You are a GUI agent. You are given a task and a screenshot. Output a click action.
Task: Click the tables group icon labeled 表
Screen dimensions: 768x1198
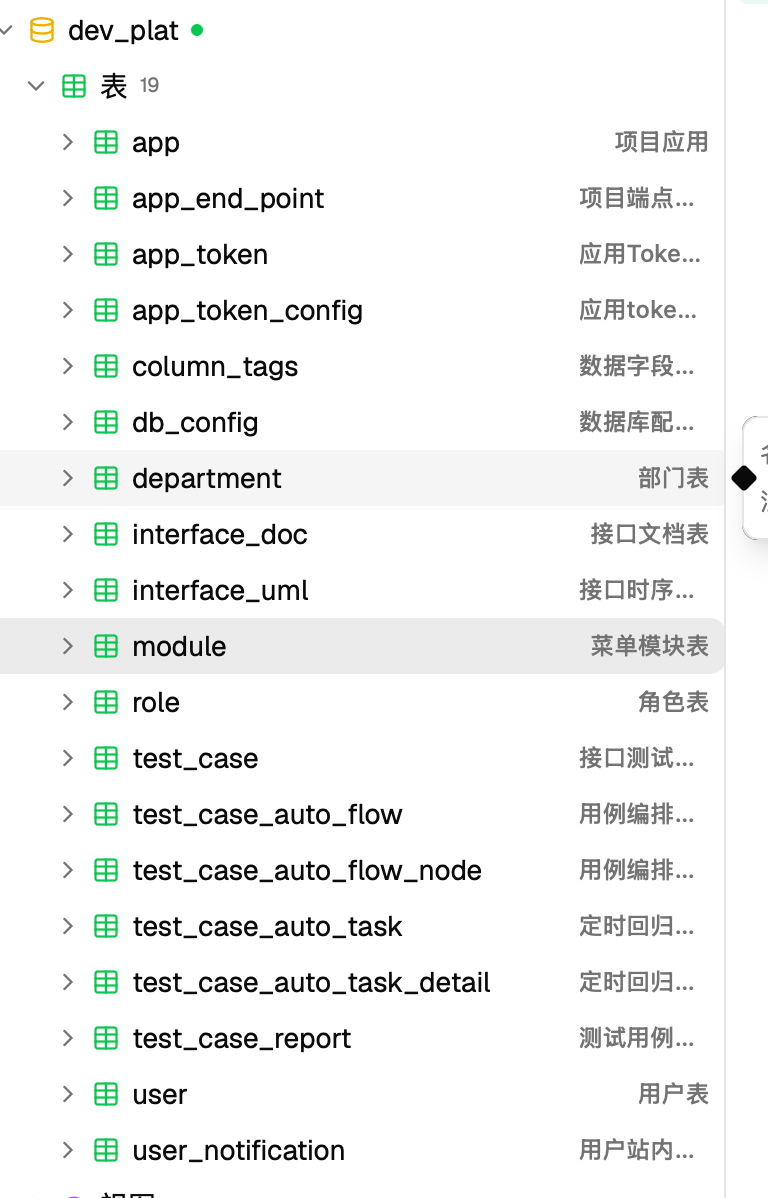coord(73,86)
